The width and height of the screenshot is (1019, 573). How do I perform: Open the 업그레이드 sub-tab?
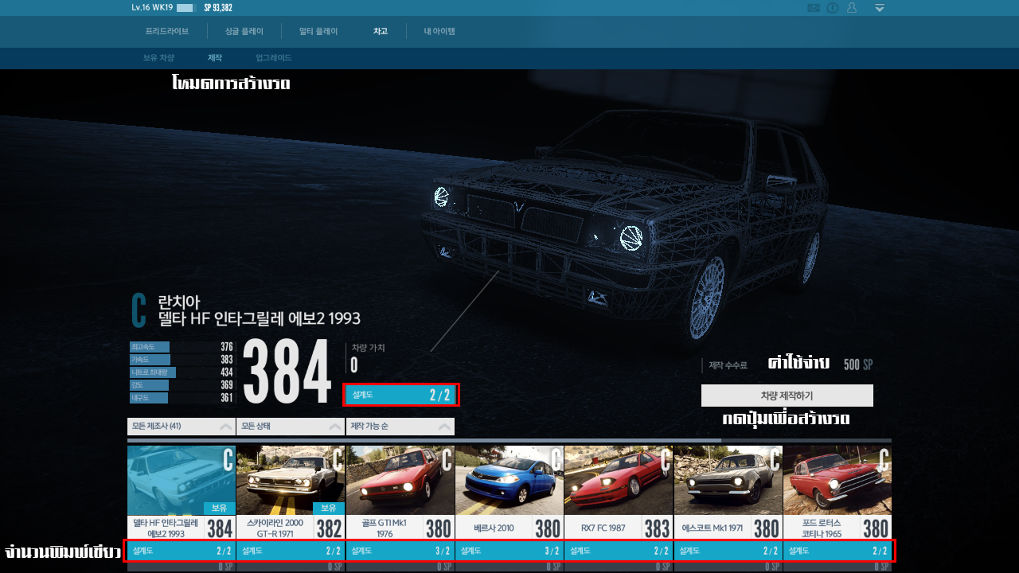tap(273, 58)
